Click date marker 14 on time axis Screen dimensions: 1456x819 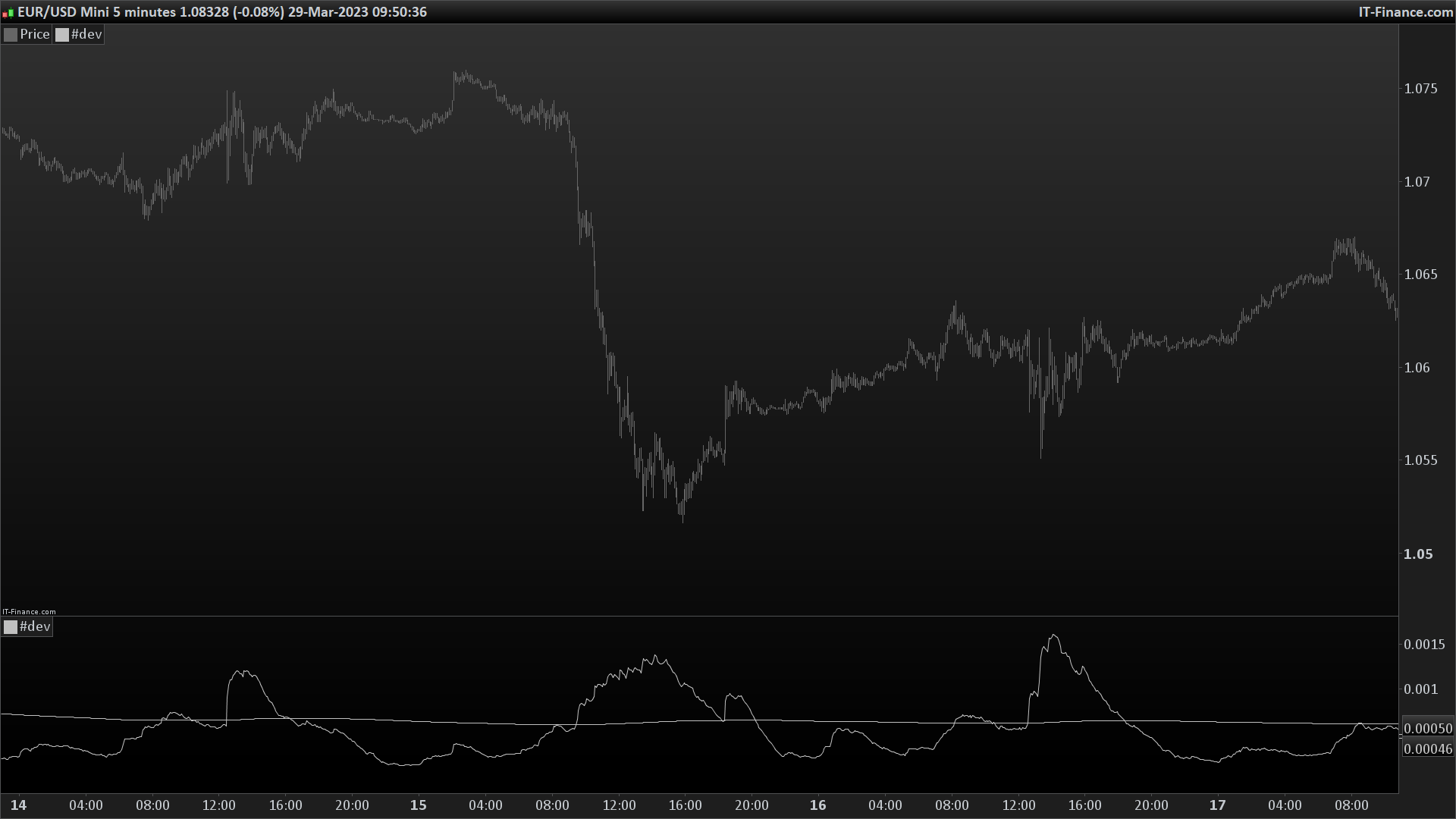18,805
